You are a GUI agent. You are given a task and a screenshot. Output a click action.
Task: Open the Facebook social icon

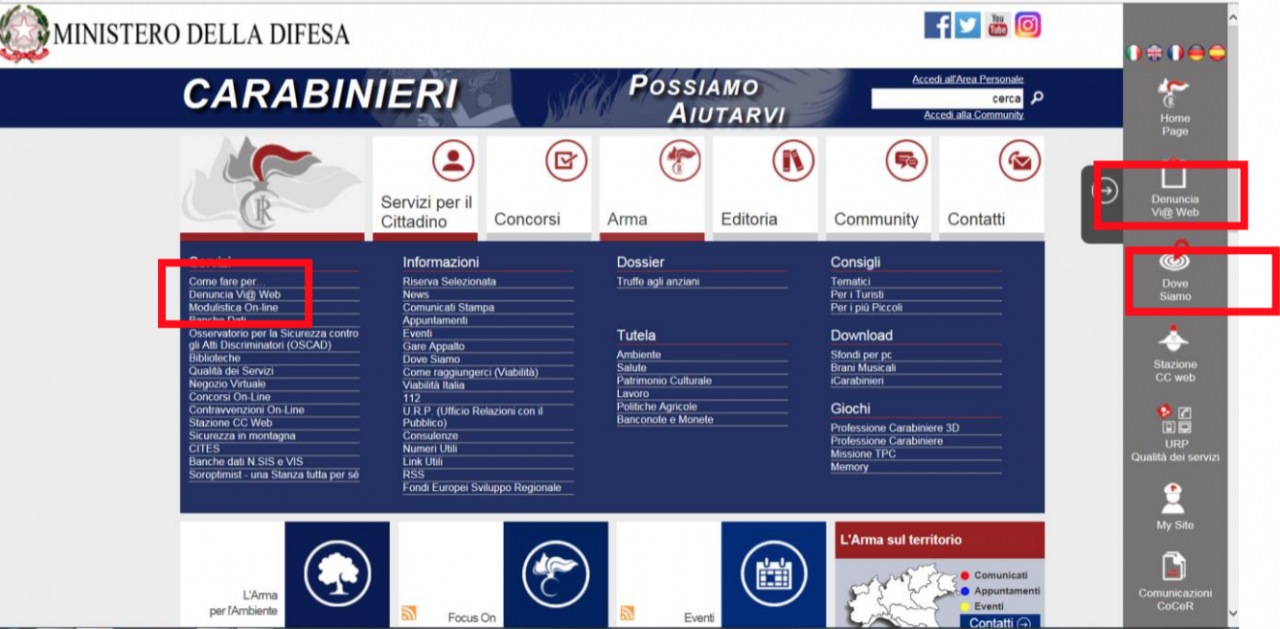pos(937,25)
